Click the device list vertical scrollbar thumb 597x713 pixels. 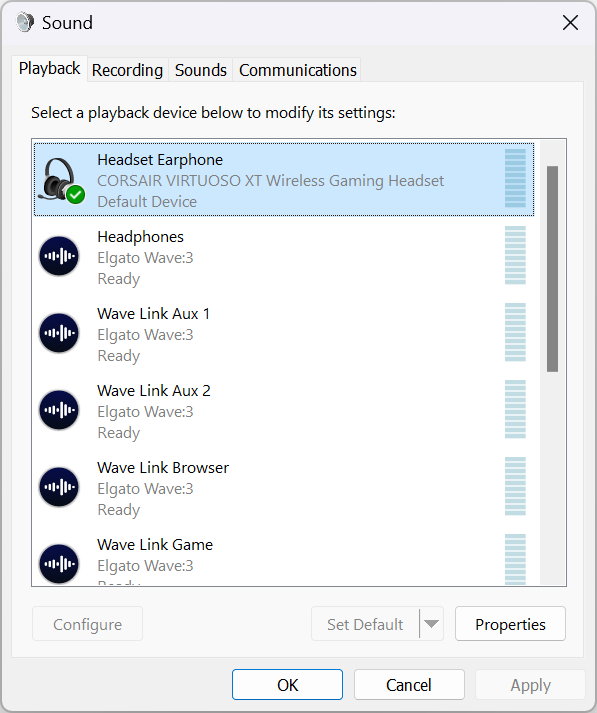(x=552, y=269)
